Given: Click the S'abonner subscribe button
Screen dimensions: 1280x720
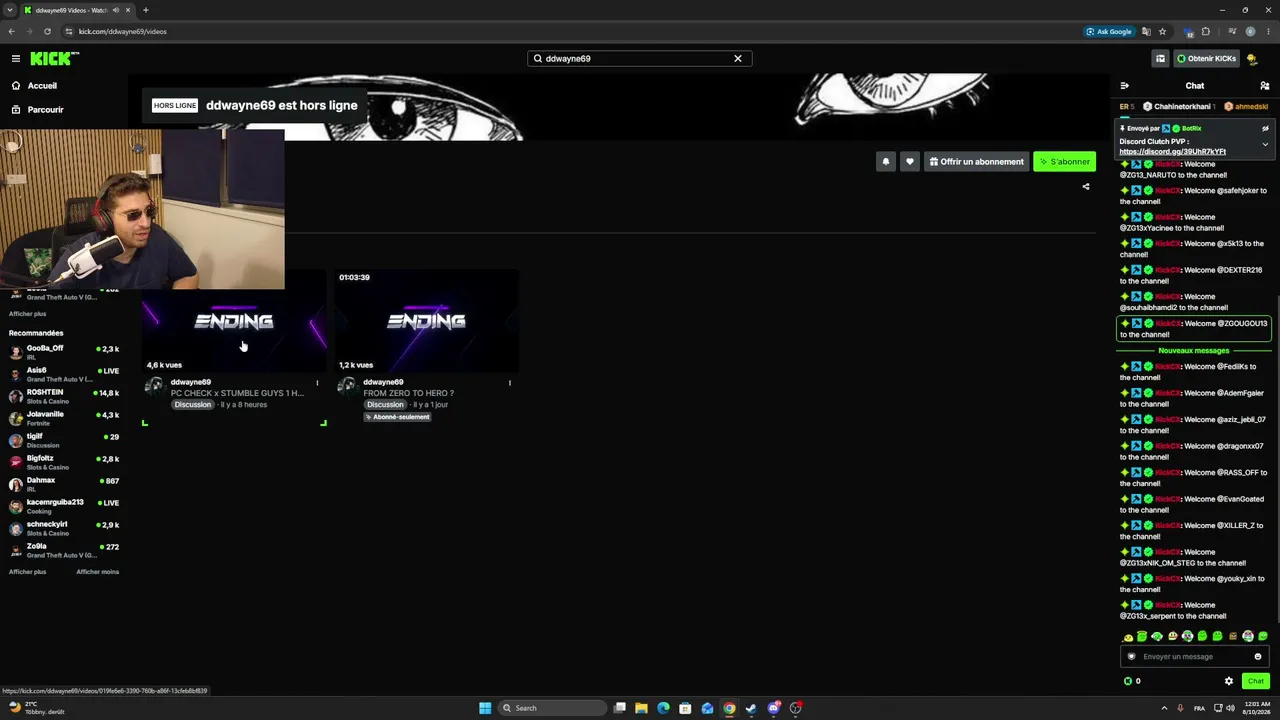Looking at the screenshot, I should click(1064, 161).
